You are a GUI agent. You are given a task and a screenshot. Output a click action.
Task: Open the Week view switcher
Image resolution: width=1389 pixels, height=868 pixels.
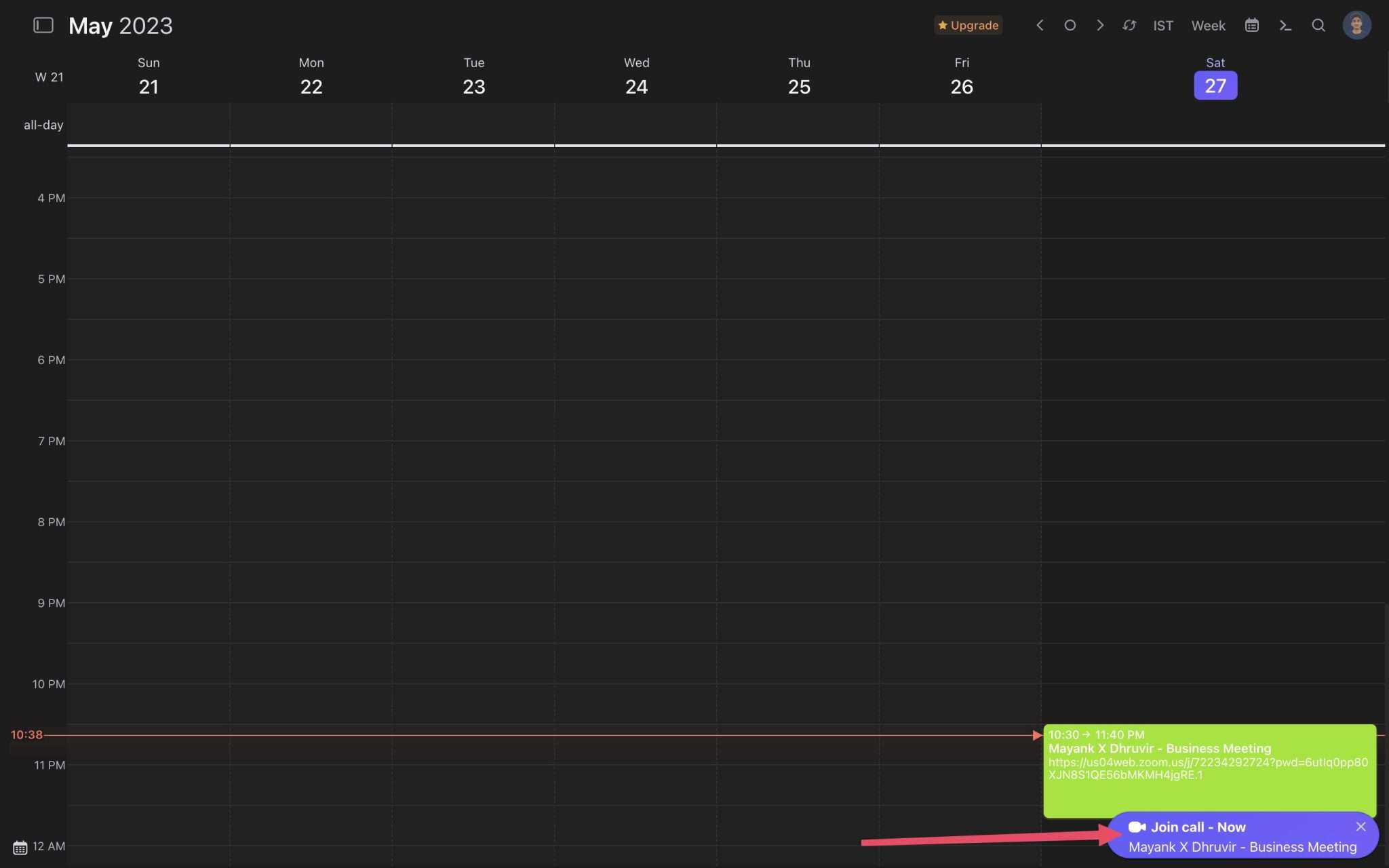pyautogui.click(x=1207, y=25)
